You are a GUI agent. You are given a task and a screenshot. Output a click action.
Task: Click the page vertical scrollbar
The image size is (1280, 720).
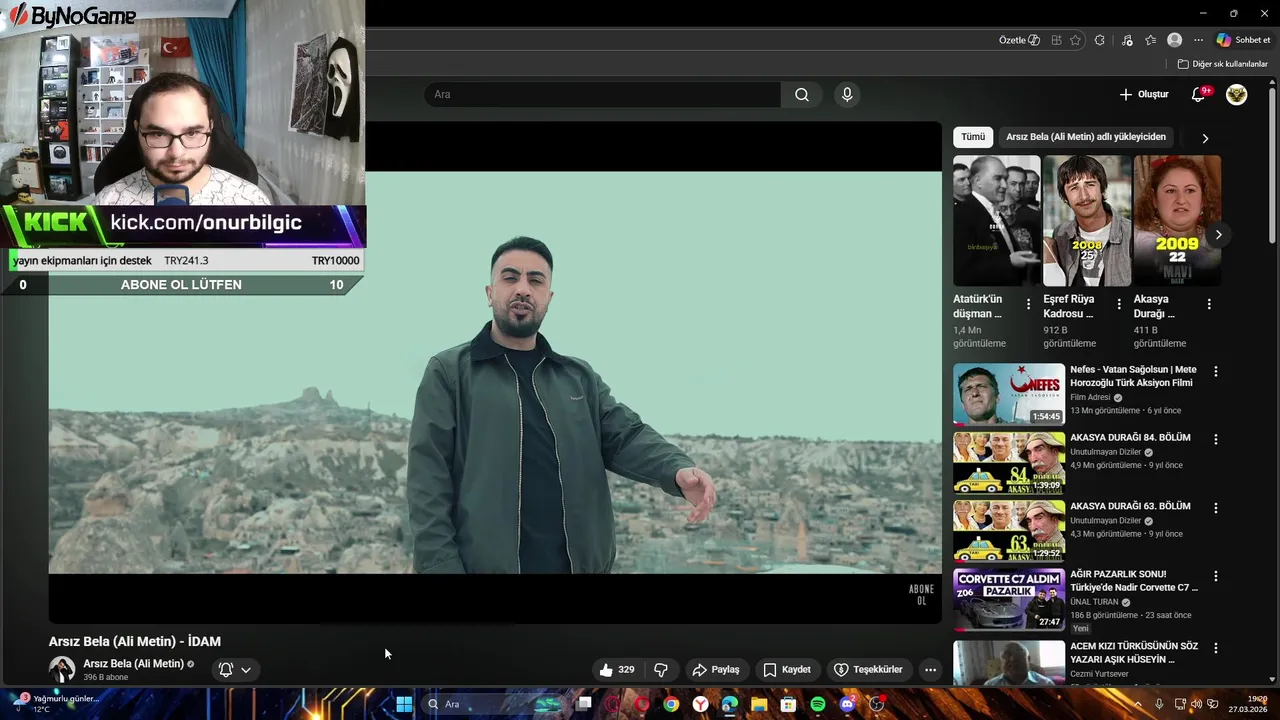pyautogui.click(x=1273, y=380)
